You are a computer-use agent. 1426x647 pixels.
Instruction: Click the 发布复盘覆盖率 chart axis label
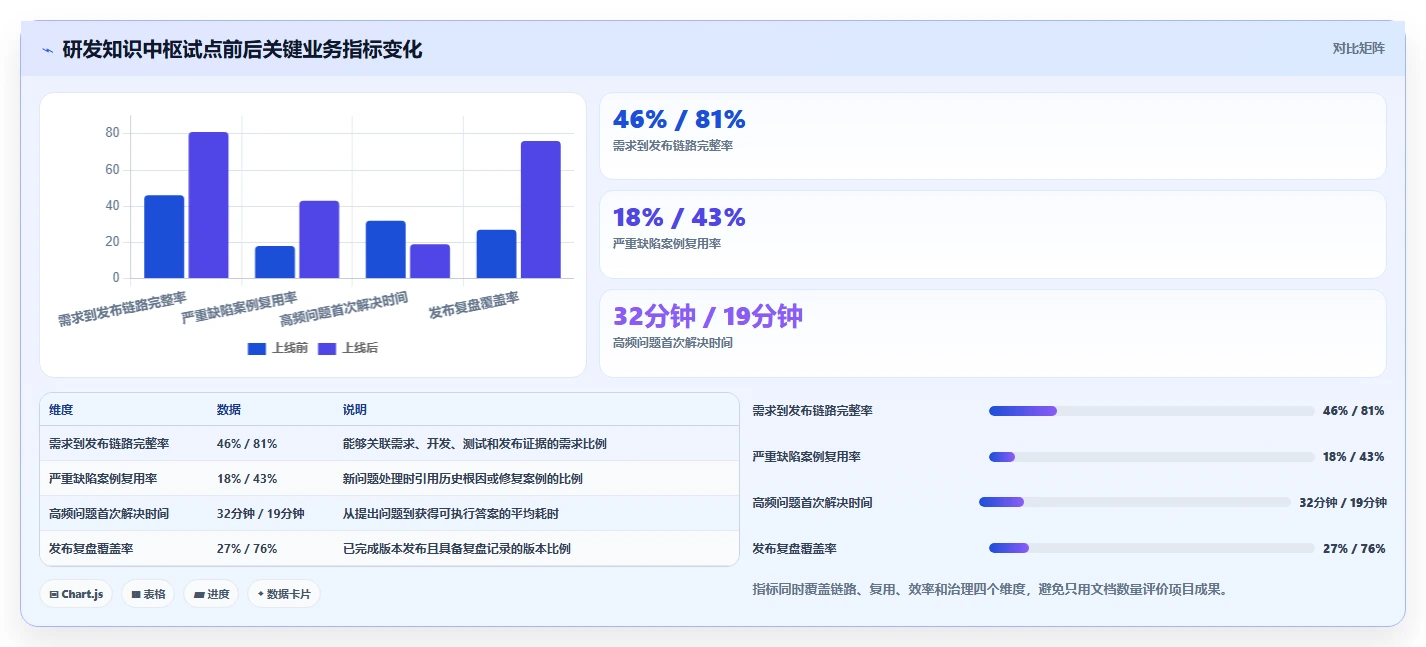click(x=474, y=305)
